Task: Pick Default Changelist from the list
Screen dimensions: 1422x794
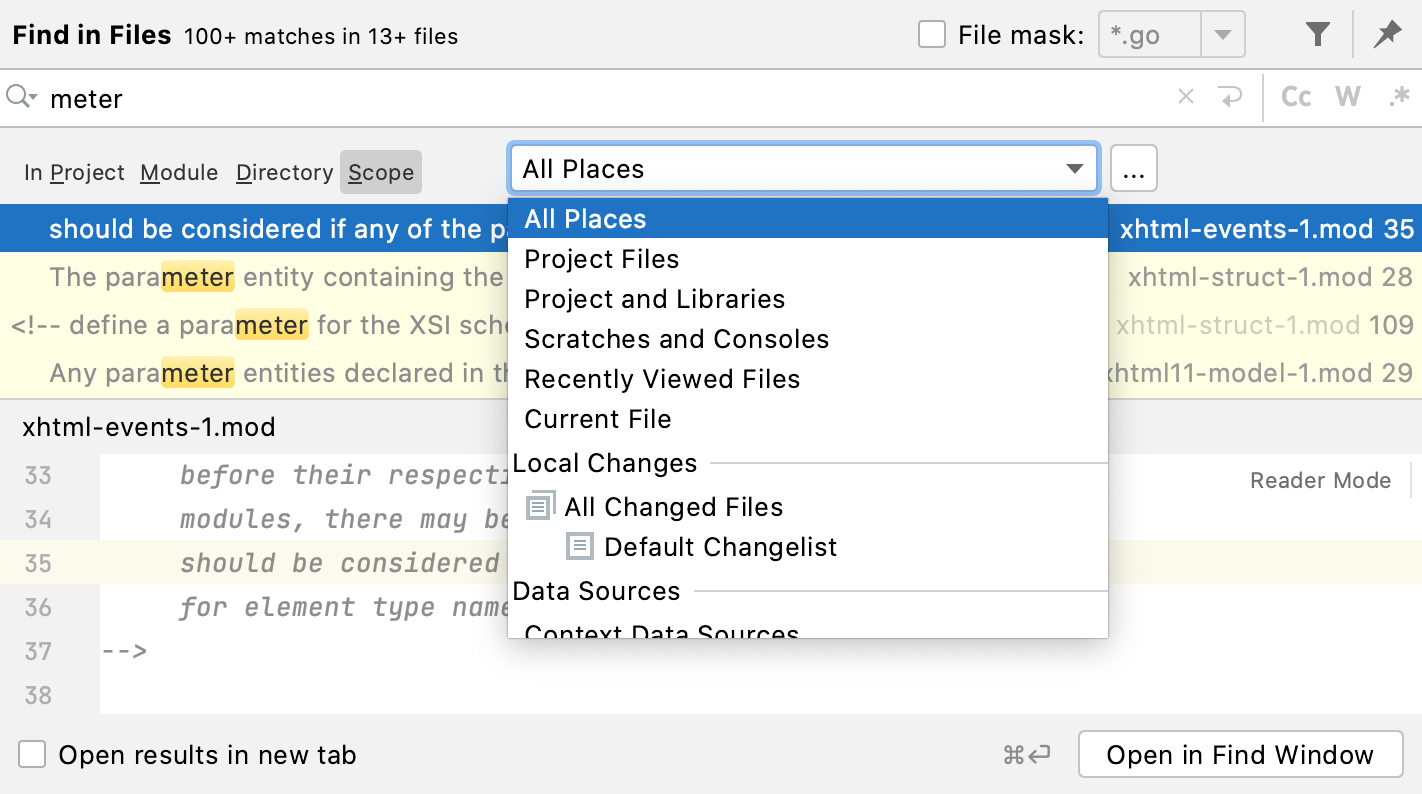Action: coord(720,547)
